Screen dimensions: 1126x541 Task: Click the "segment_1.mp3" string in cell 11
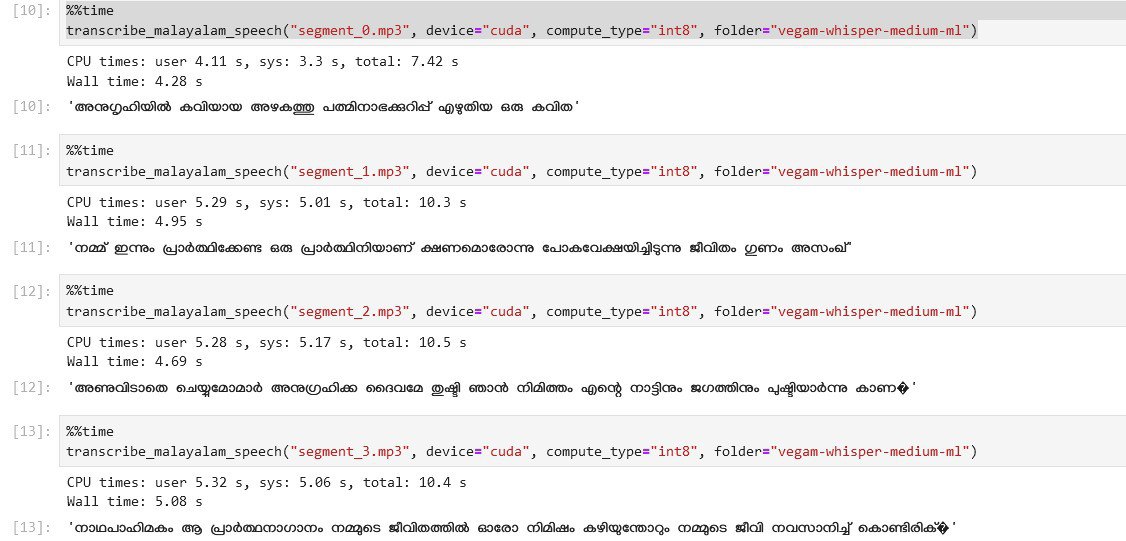click(x=349, y=171)
